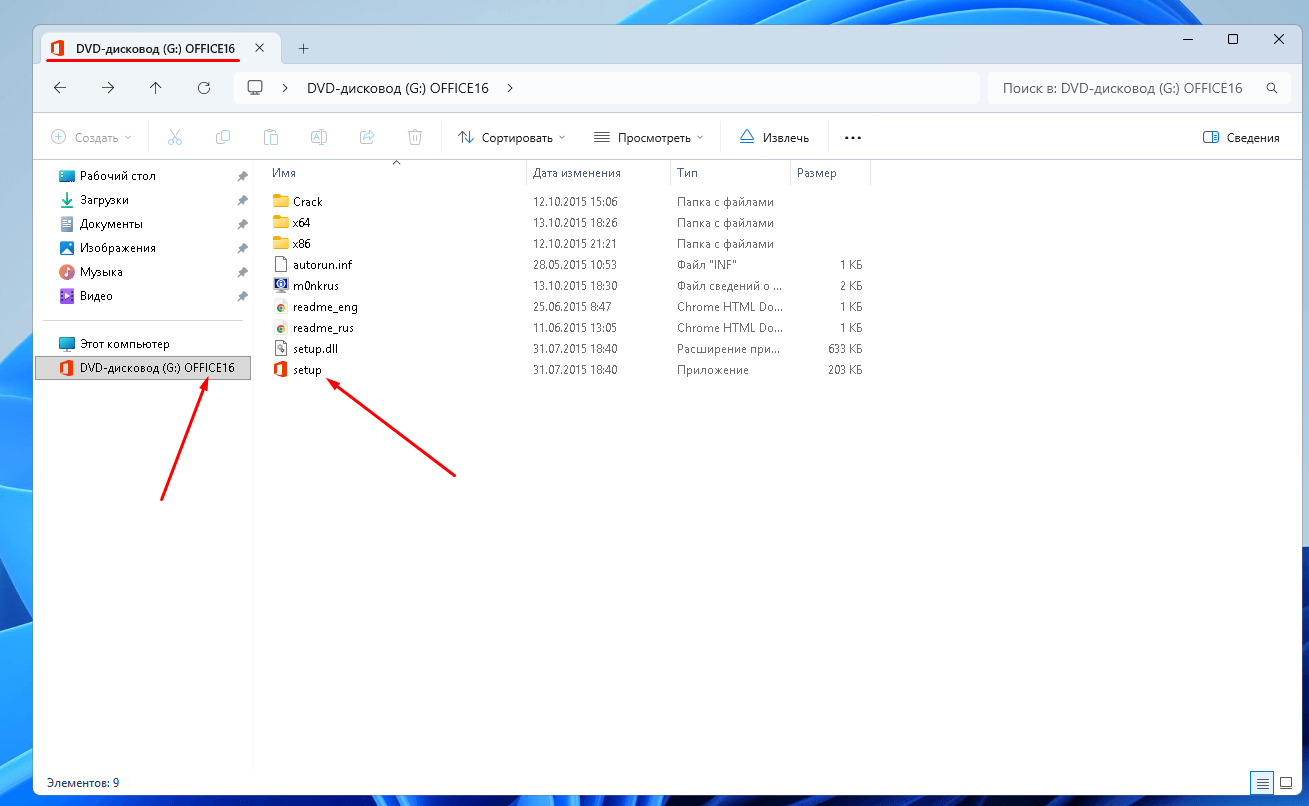The width and height of the screenshot is (1309, 806).
Task: Expand the chevron before DVD-дисковод in address bar
Action: [x=286, y=88]
